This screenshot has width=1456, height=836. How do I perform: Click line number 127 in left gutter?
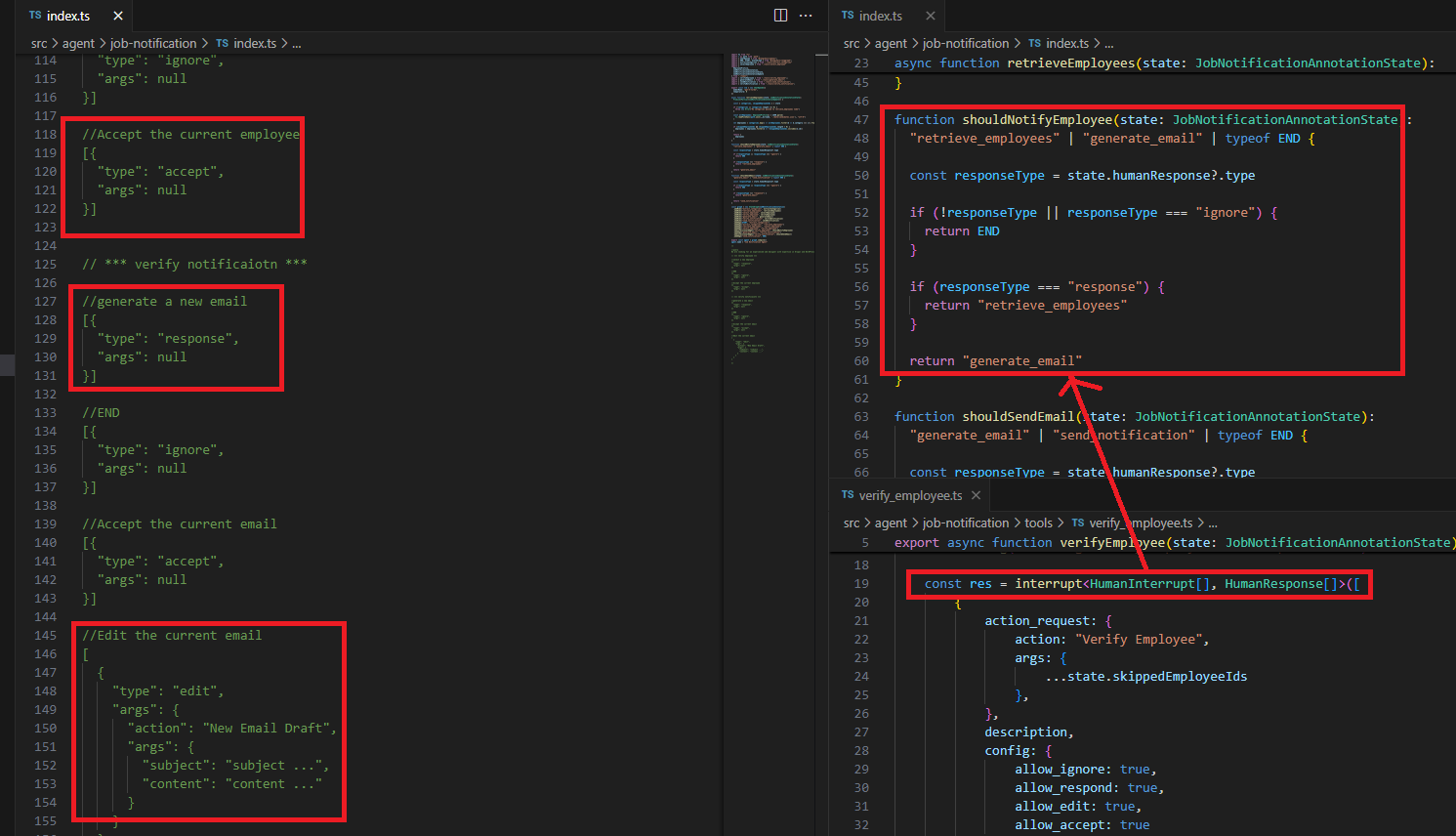[x=45, y=301]
